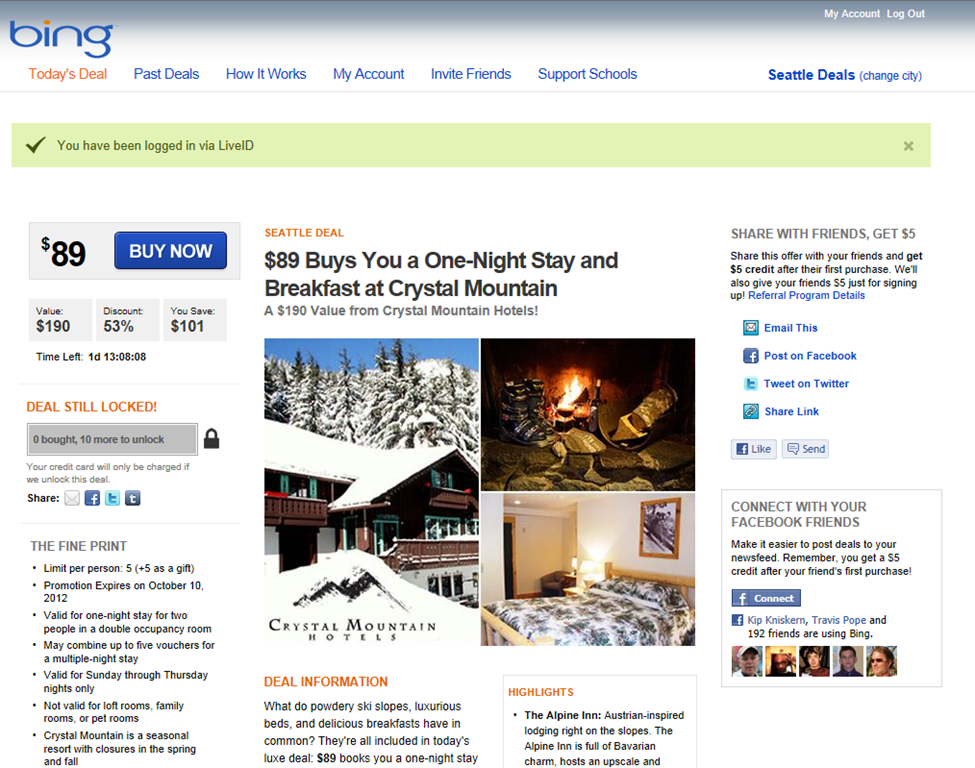Open the Past Deals tab
Viewport: 975px width, 768px height.
click(166, 74)
